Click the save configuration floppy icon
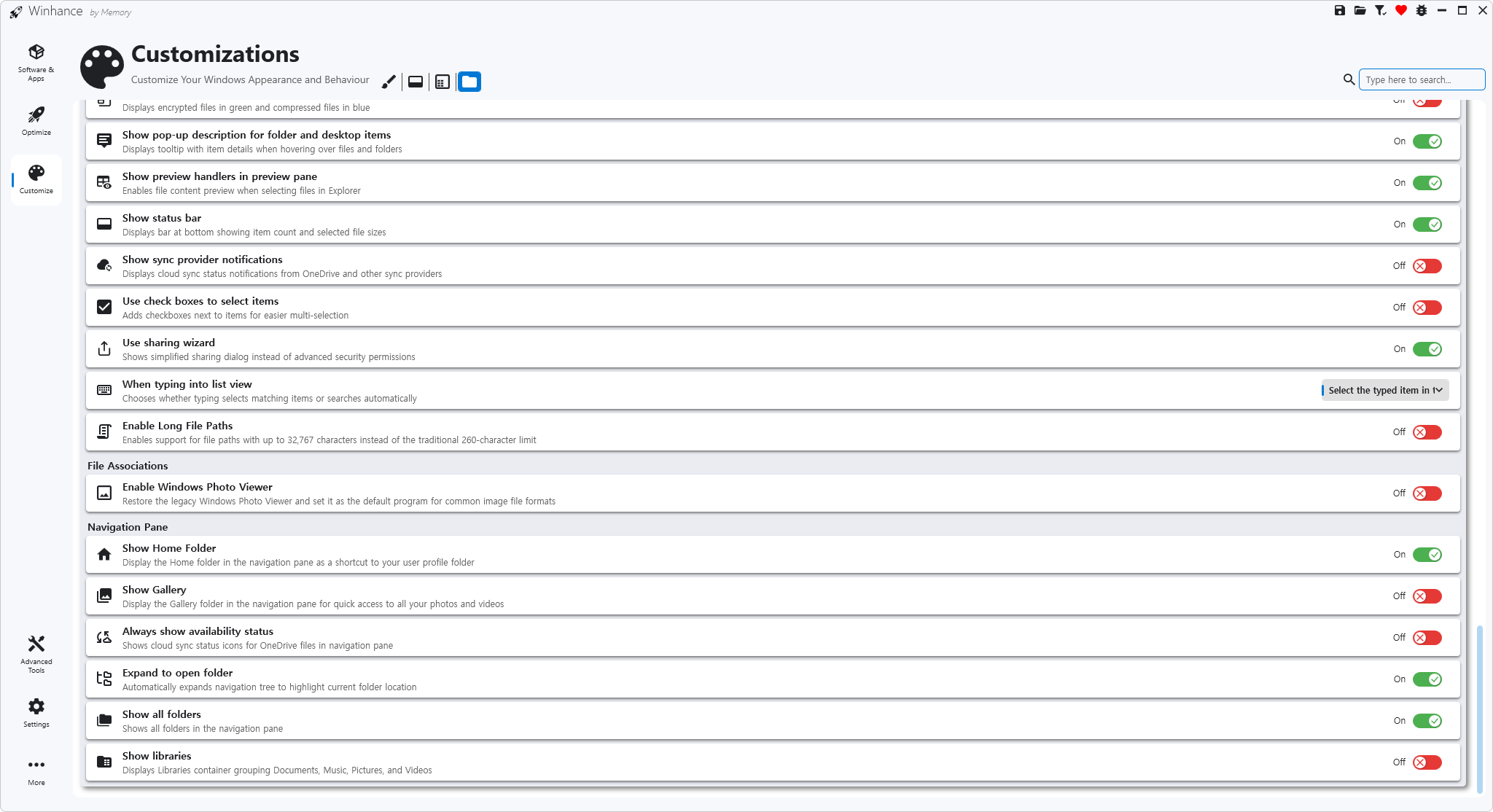The height and width of the screenshot is (812, 1493). click(1339, 10)
